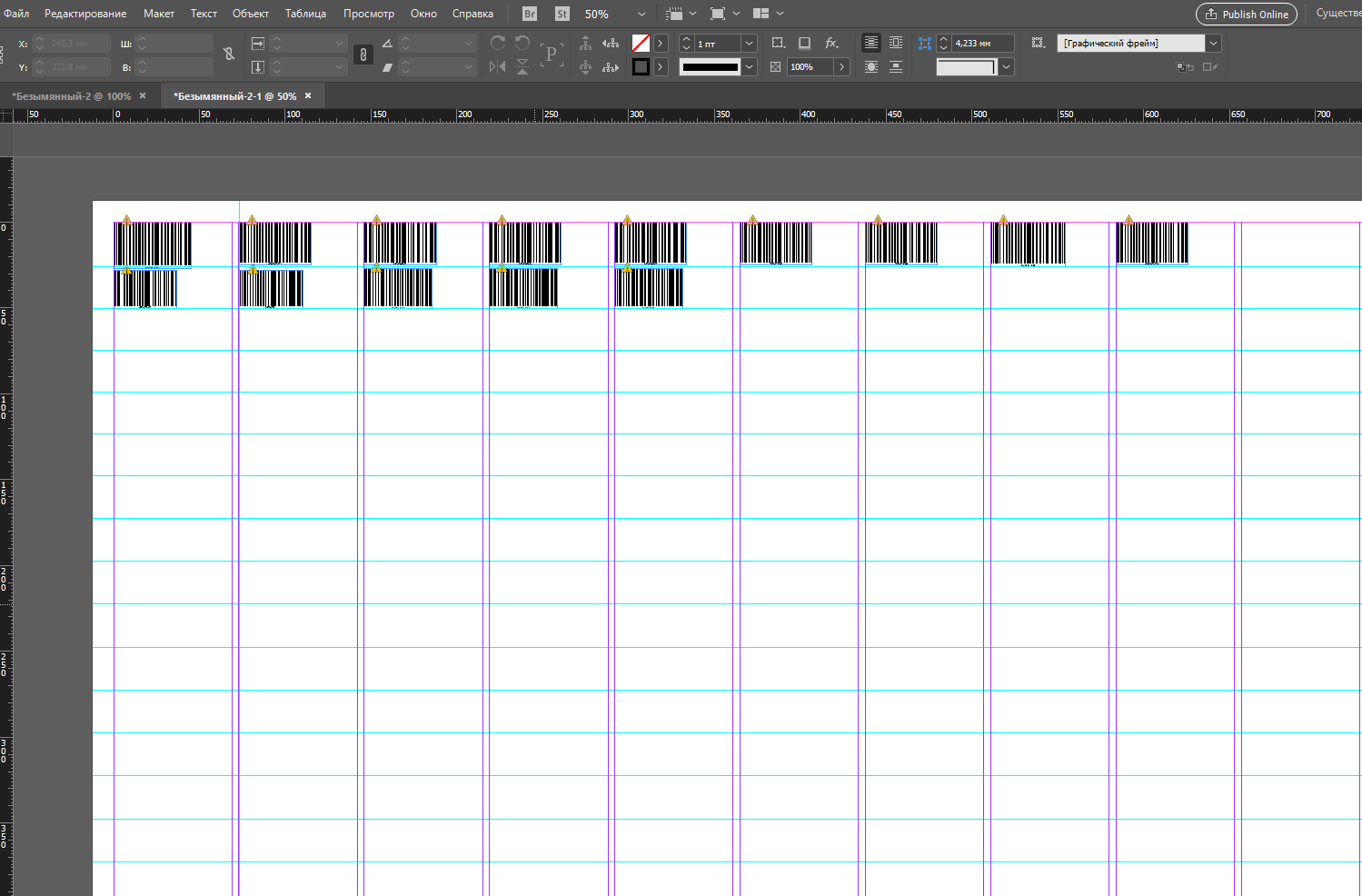
Task: Open the Справка menu
Action: tap(472, 14)
